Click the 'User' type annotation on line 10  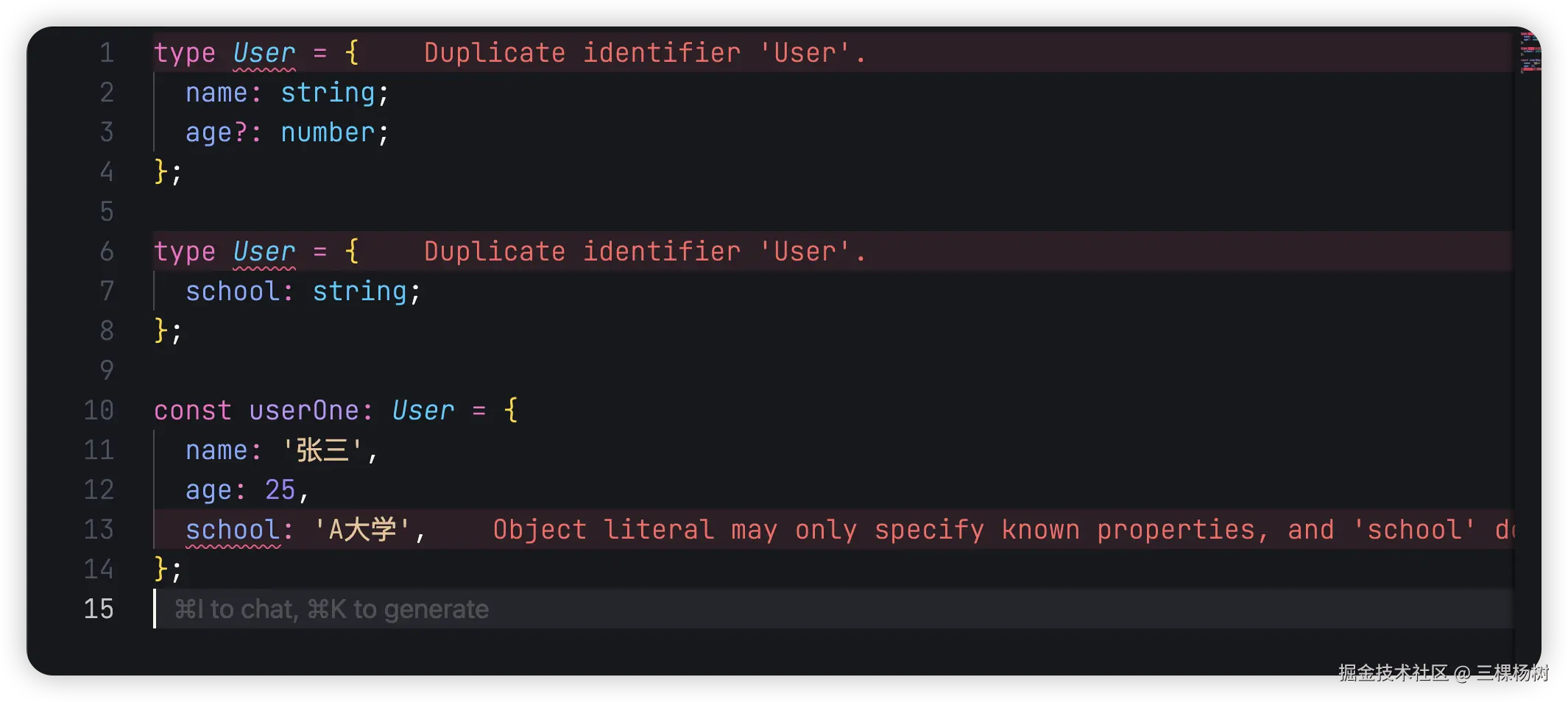pos(423,411)
